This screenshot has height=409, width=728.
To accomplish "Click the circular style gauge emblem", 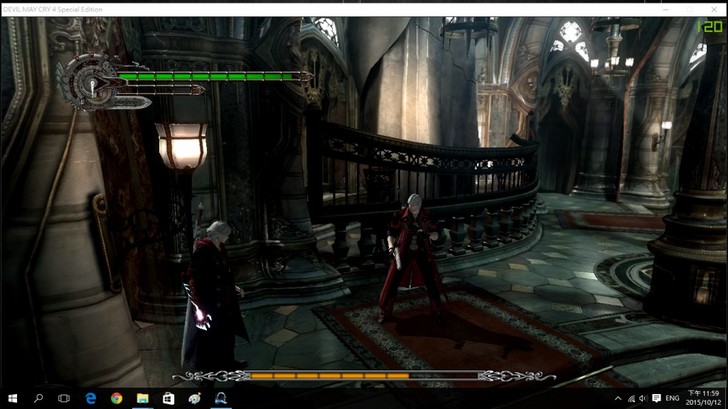I will (x=91, y=84).
